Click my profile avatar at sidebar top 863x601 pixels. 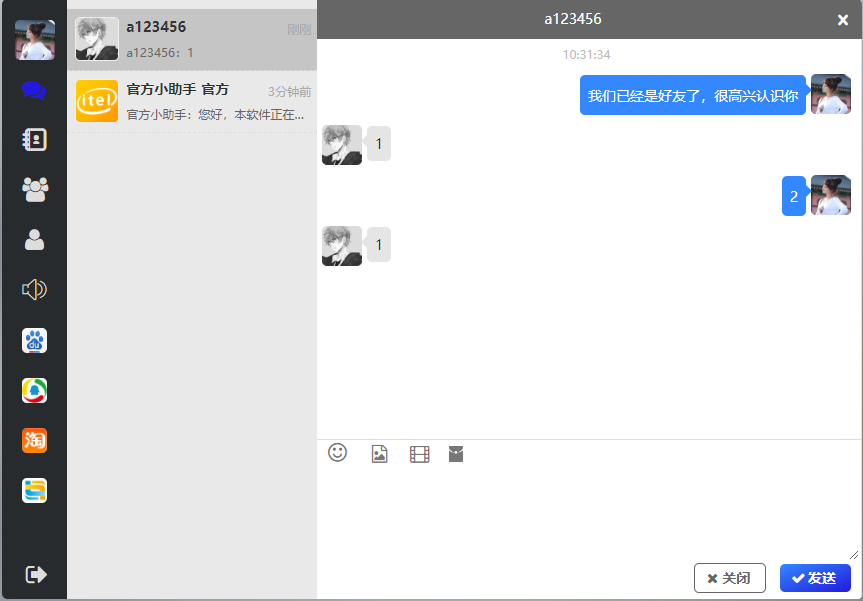[x=34, y=40]
